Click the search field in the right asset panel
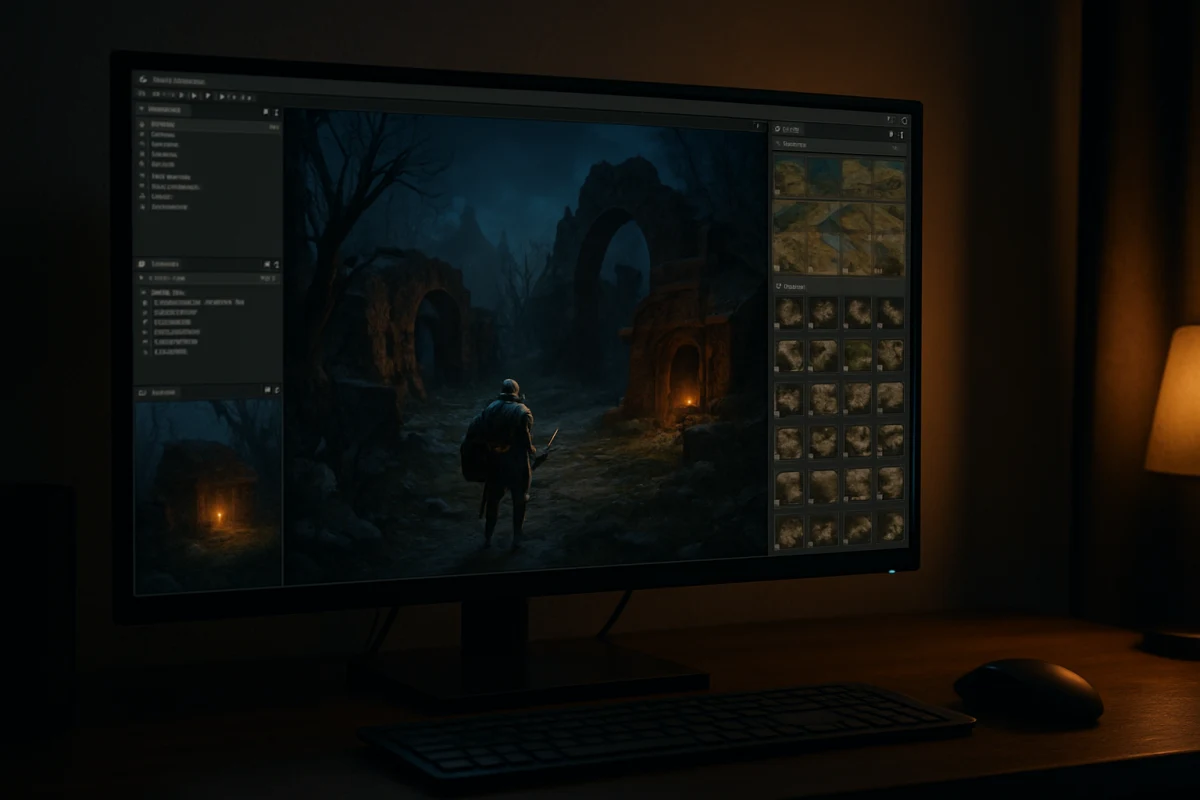The width and height of the screenshot is (1200, 800). point(839,147)
